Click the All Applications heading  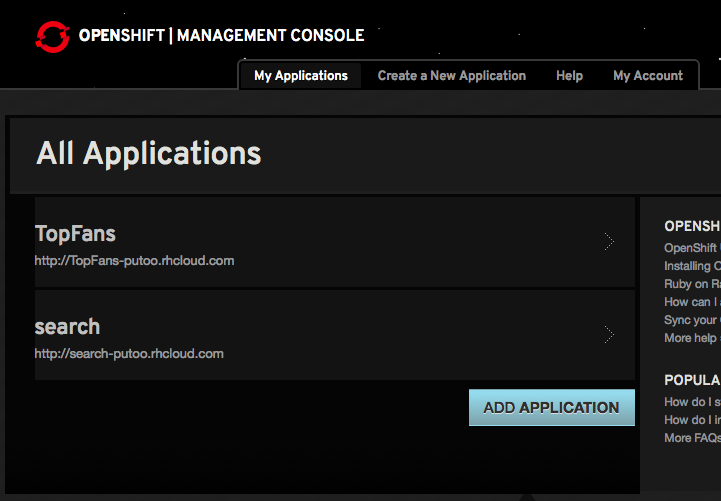click(149, 154)
